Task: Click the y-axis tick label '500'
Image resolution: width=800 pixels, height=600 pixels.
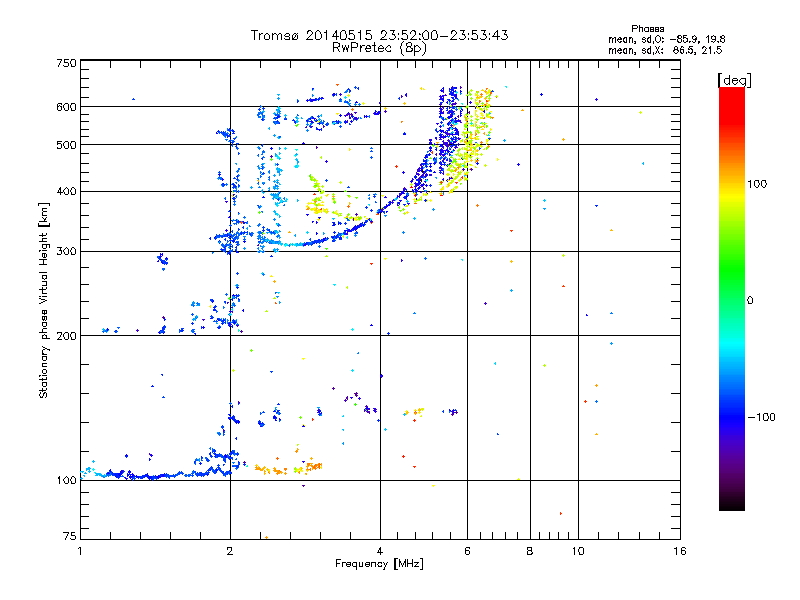Action: click(66, 145)
